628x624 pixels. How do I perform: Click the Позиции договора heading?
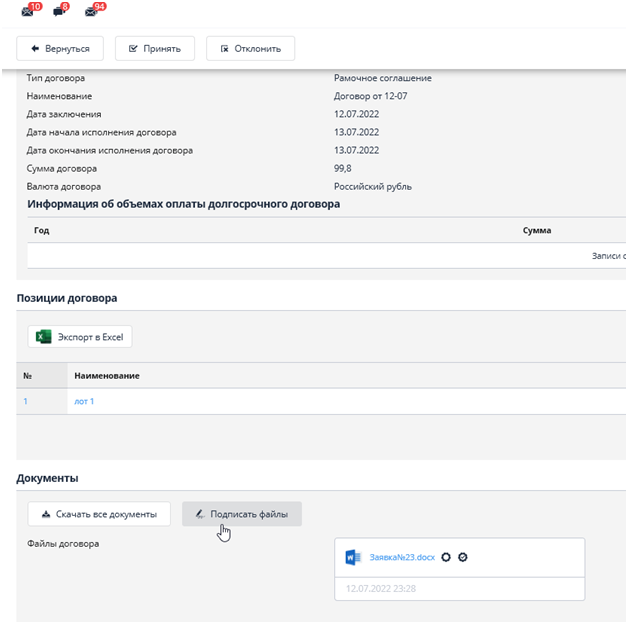click(x=67, y=298)
